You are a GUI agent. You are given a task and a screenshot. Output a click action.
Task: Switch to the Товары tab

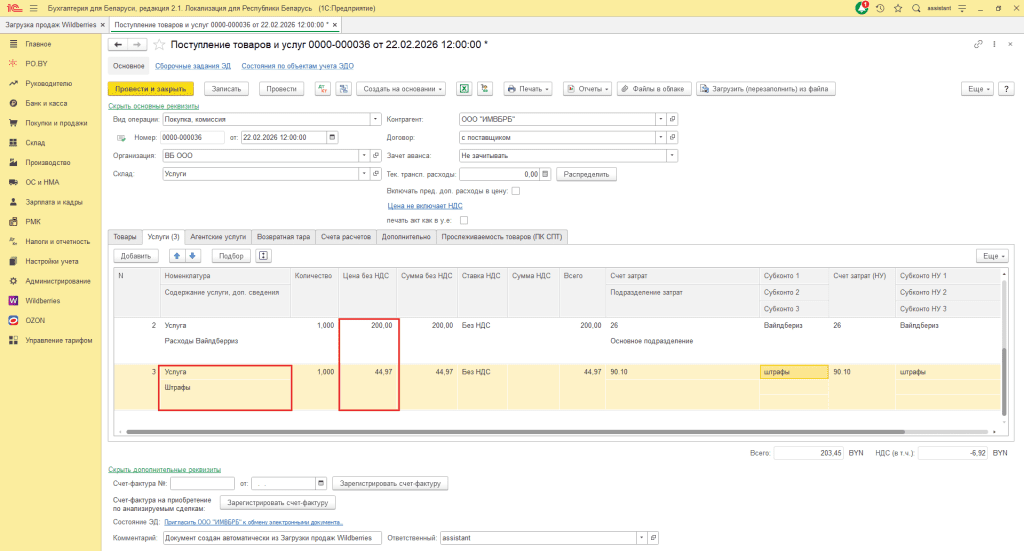coord(125,237)
